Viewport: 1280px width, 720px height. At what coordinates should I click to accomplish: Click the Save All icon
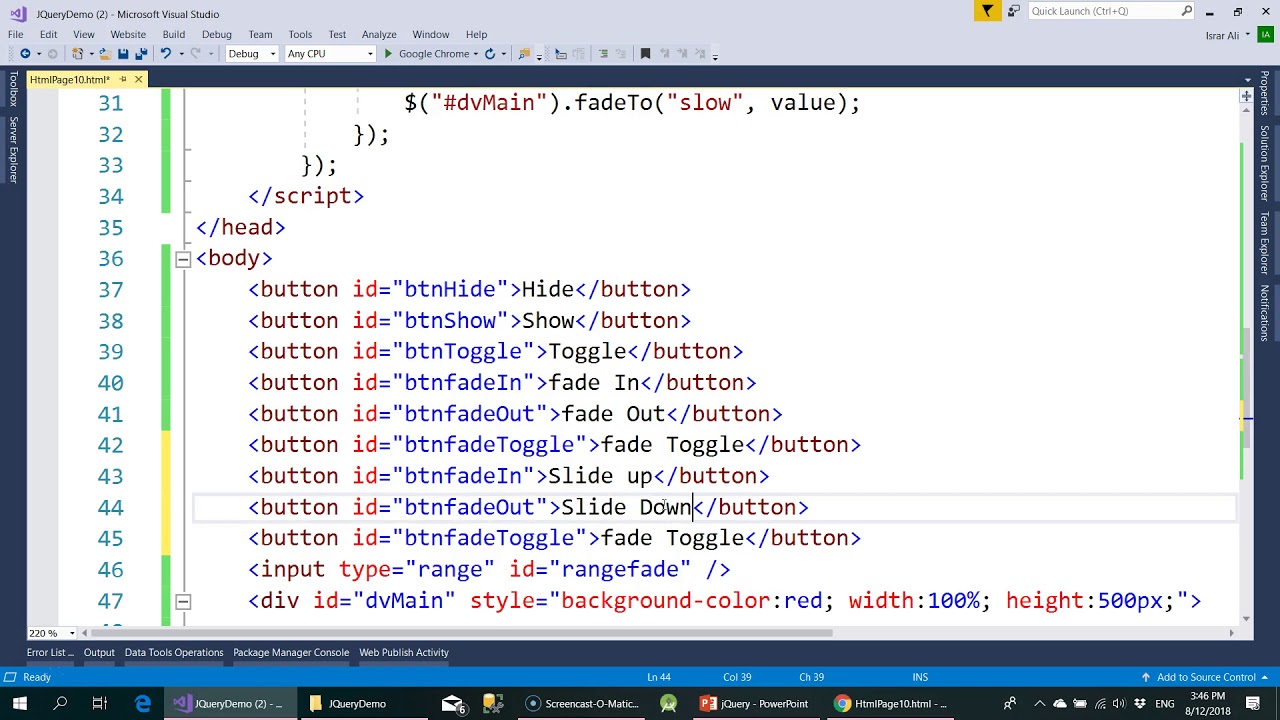141,54
